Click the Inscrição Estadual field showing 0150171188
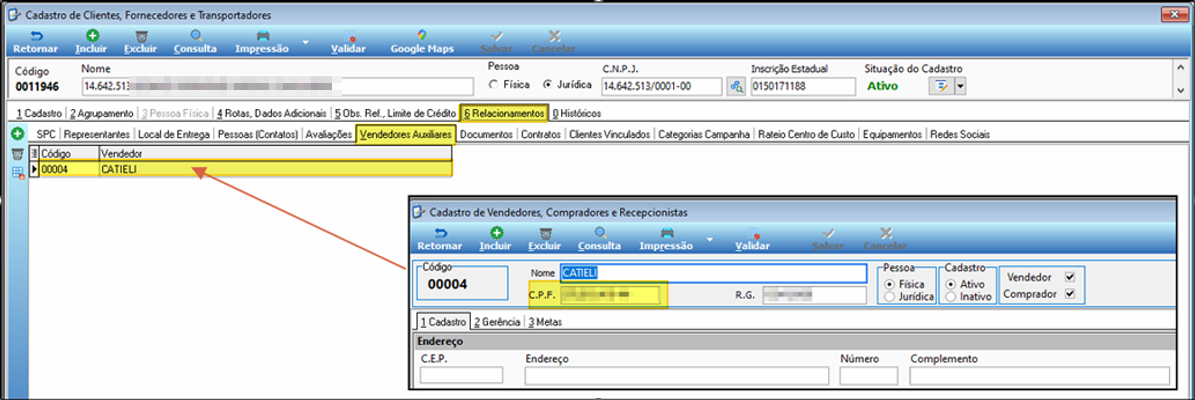The width and height of the screenshot is (1195, 400). tap(802, 86)
